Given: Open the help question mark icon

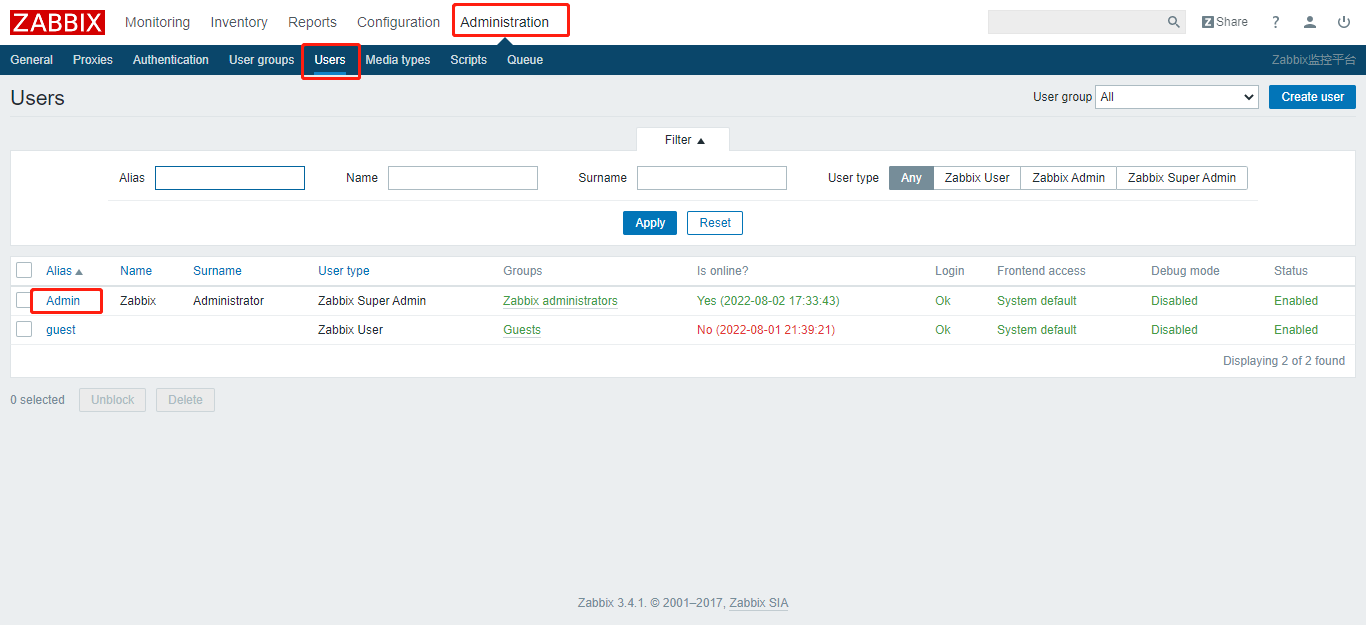Looking at the screenshot, I should coord(1276,22).
